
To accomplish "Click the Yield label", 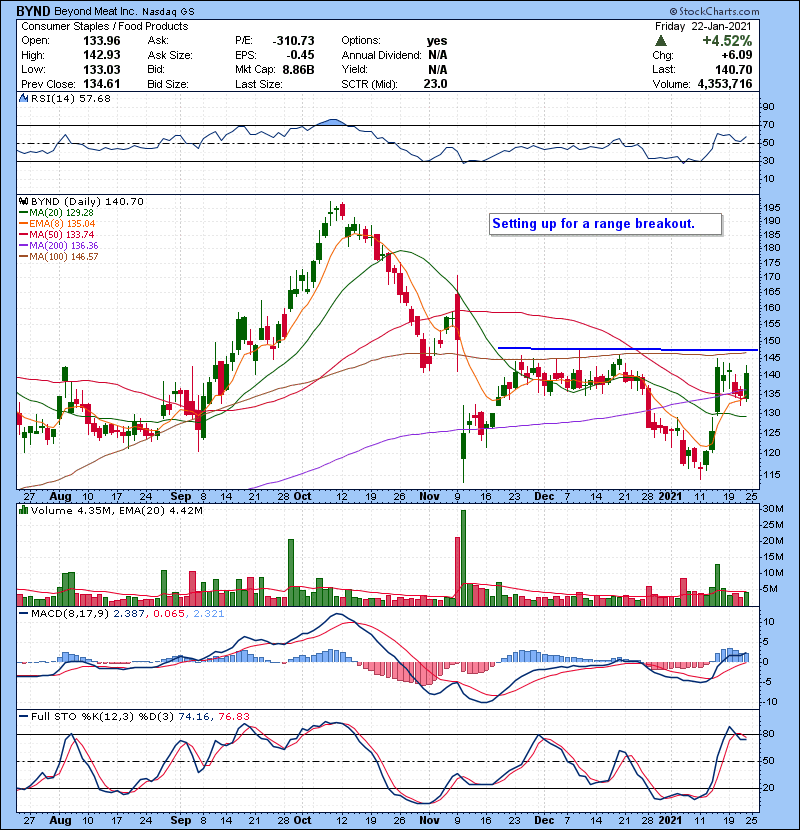I will [354, 69].
